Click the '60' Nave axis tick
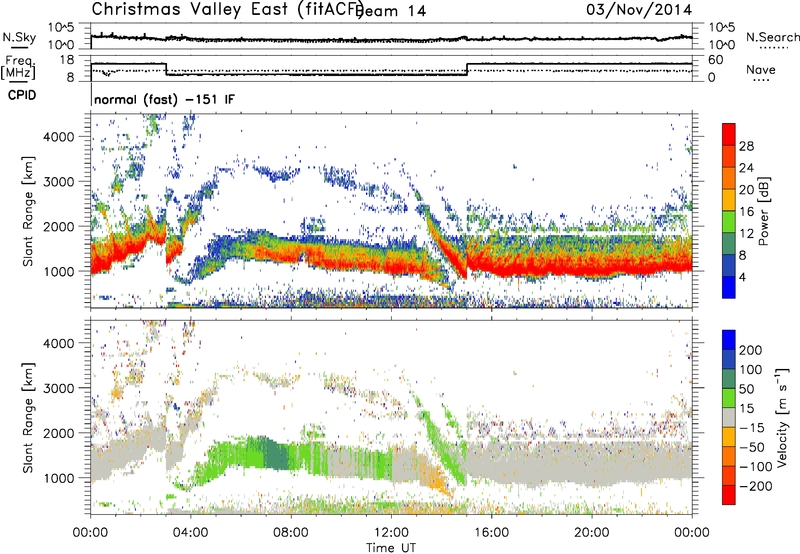This screenshot has height=554, width=800. [x=716, y=60]
